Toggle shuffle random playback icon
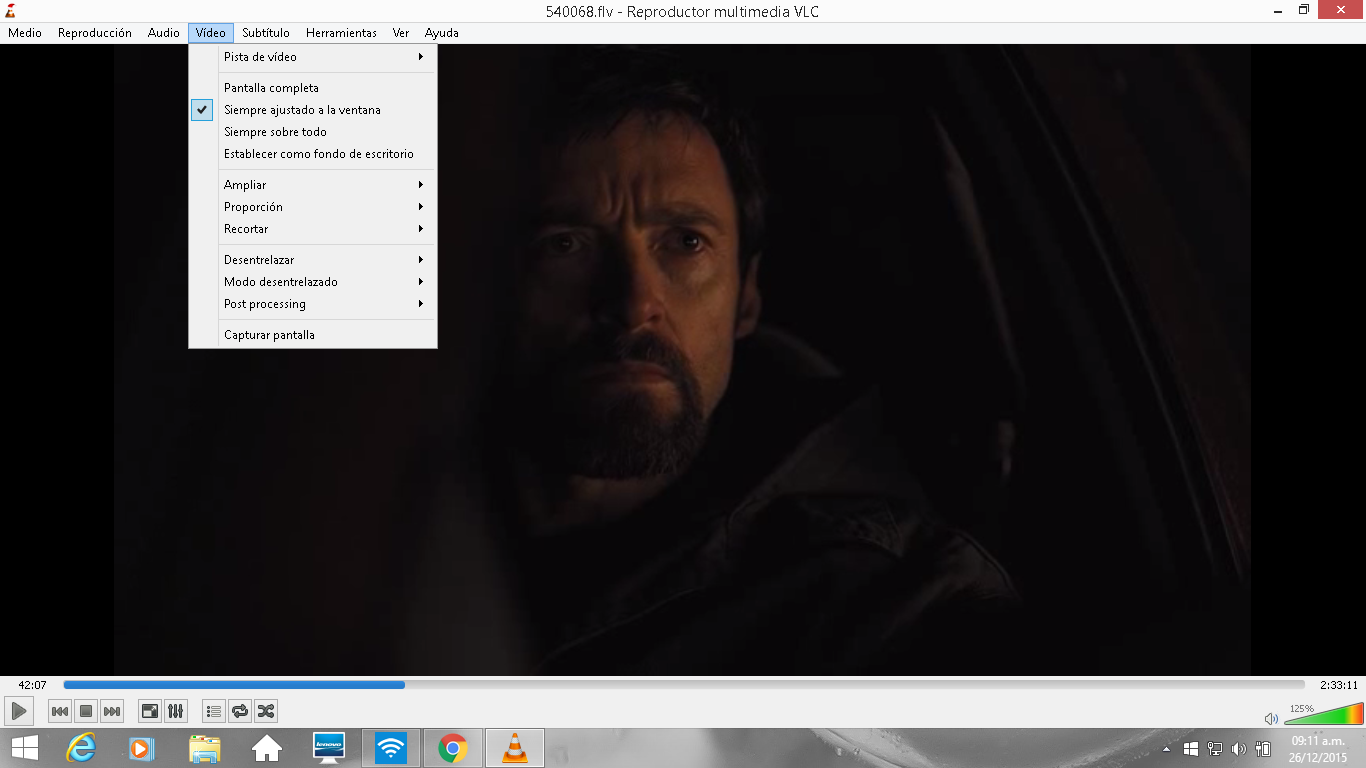The image size is (1366, 768). pos(266,711)
